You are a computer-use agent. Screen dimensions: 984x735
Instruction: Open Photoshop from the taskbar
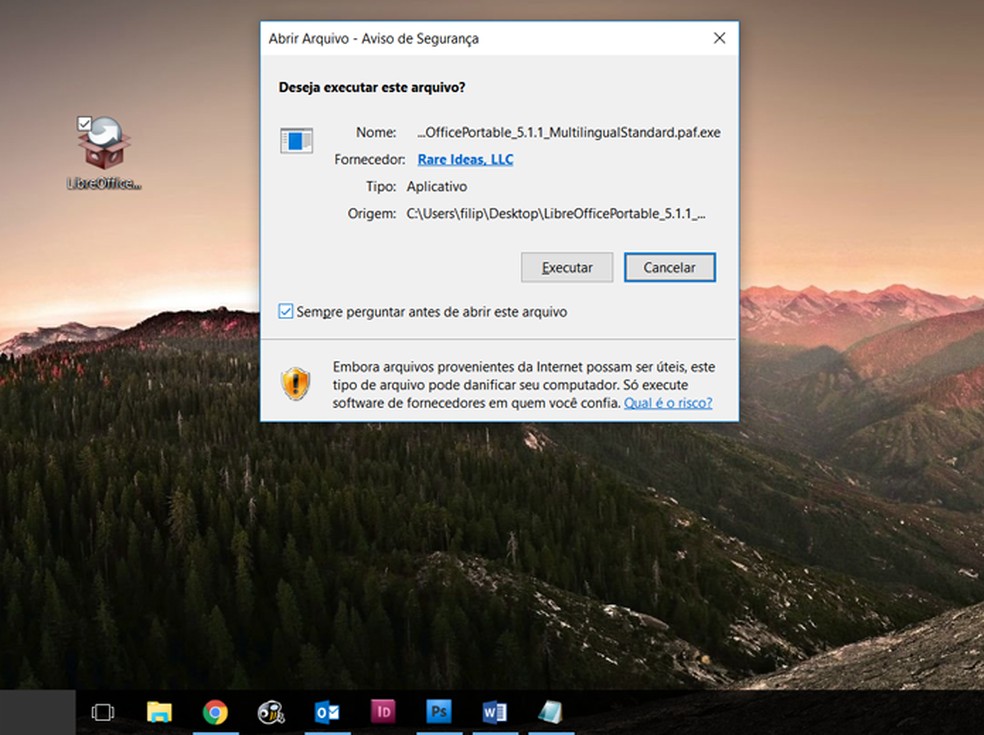tap(439, 712)
